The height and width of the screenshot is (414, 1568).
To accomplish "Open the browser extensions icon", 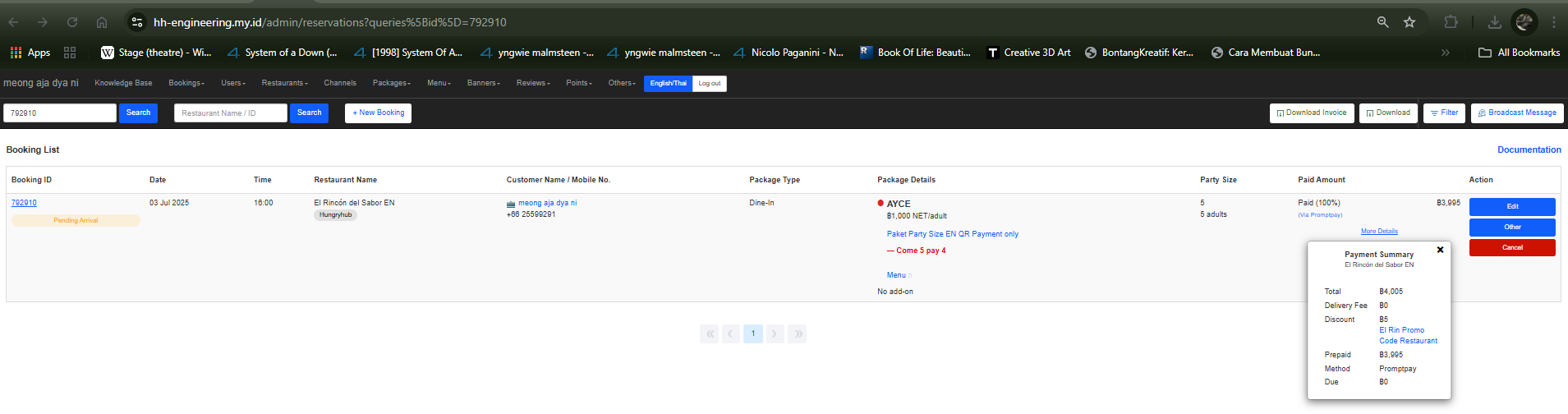I will pyautogui.click(x=1451, y=22).
